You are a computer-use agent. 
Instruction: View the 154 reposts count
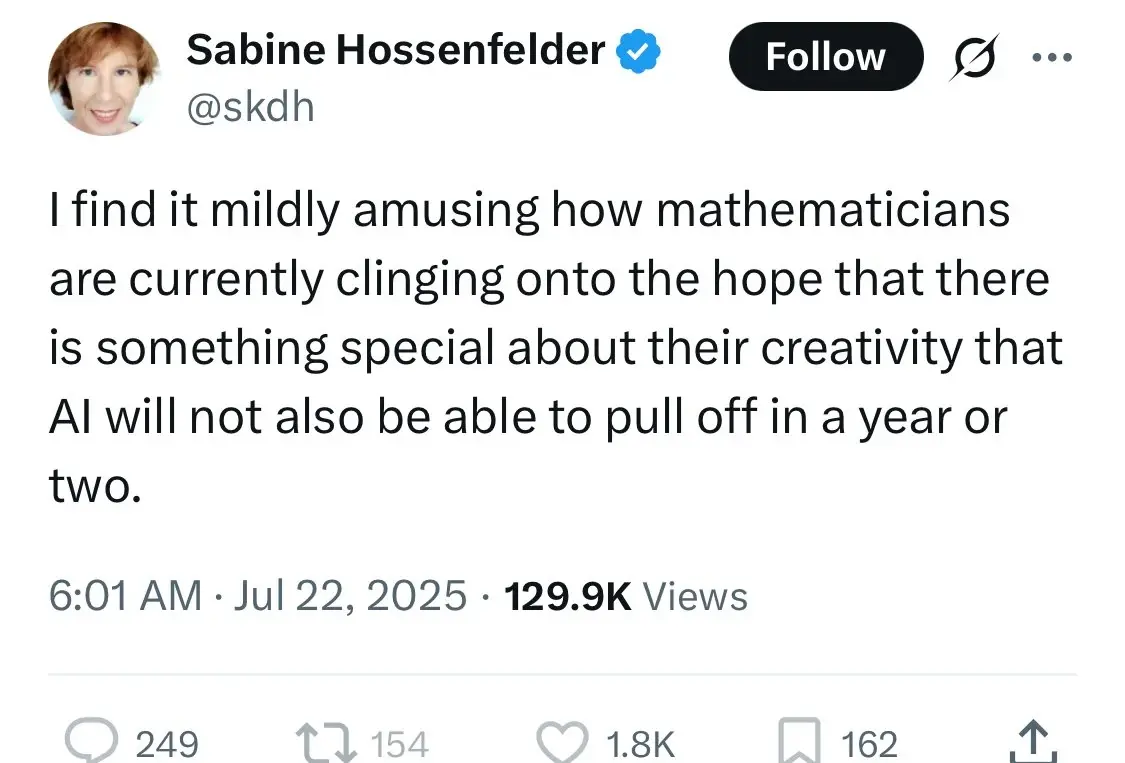(400, 744)
